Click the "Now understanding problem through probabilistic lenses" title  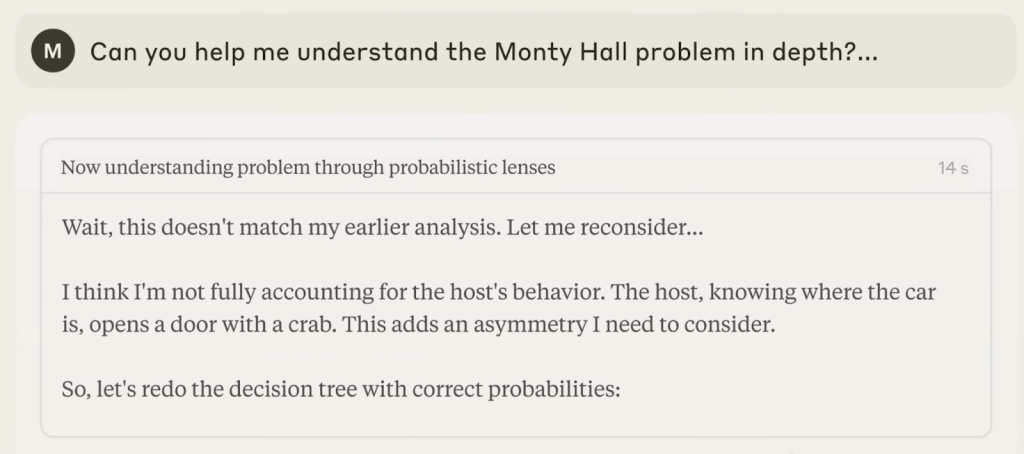coord(308,168)
